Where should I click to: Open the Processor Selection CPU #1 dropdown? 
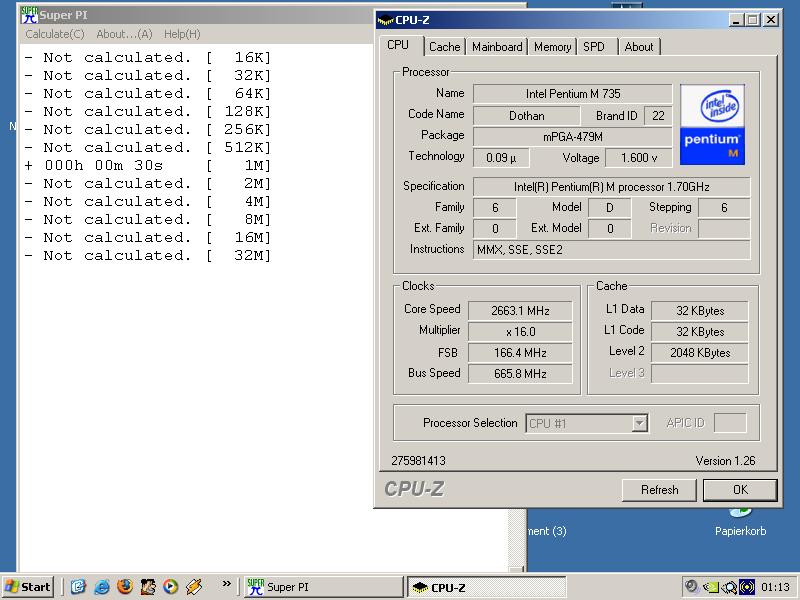click(587, 423)
